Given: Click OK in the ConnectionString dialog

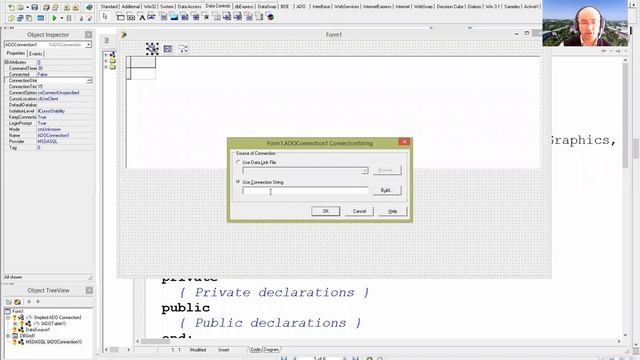Looking at the screenshot, I should tap(326, 211).
